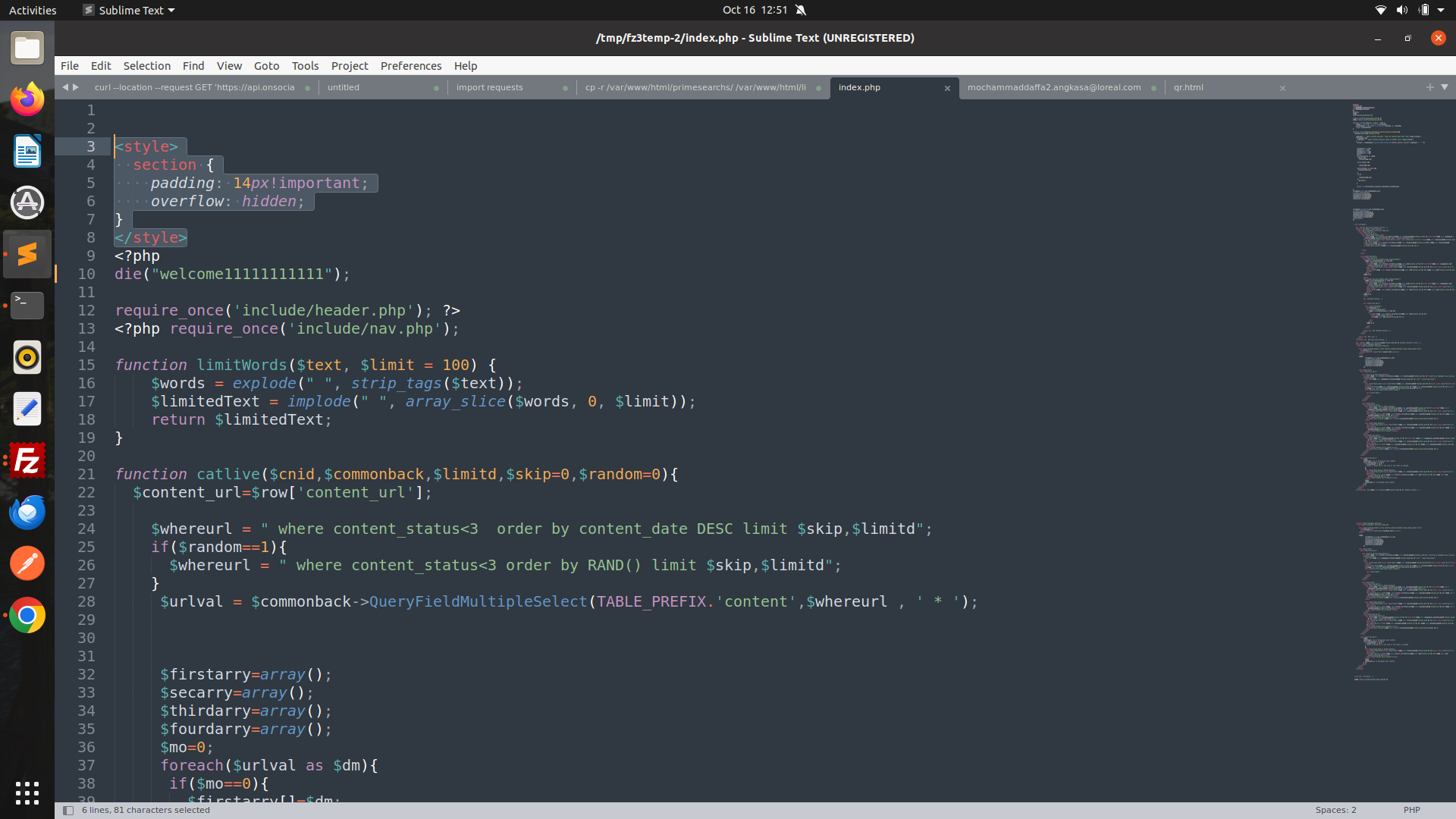The width and height of the screenshot is (1456, 819).
Task: Click Activities in the top bar
Action: point(33,10)
